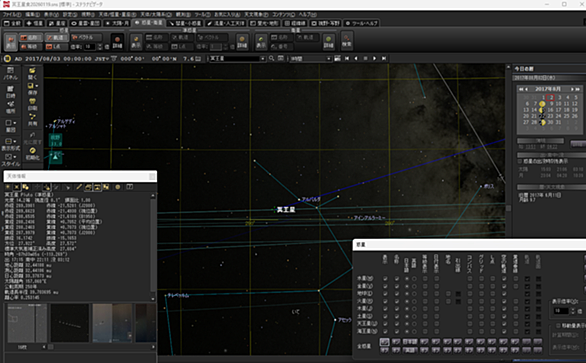Open the ファイル menu
Screen dimensions: 586x363
[12, 15]
